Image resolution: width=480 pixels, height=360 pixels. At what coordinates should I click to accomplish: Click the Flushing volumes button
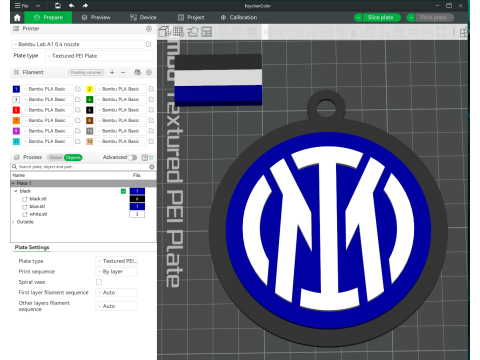click(86, 72)
